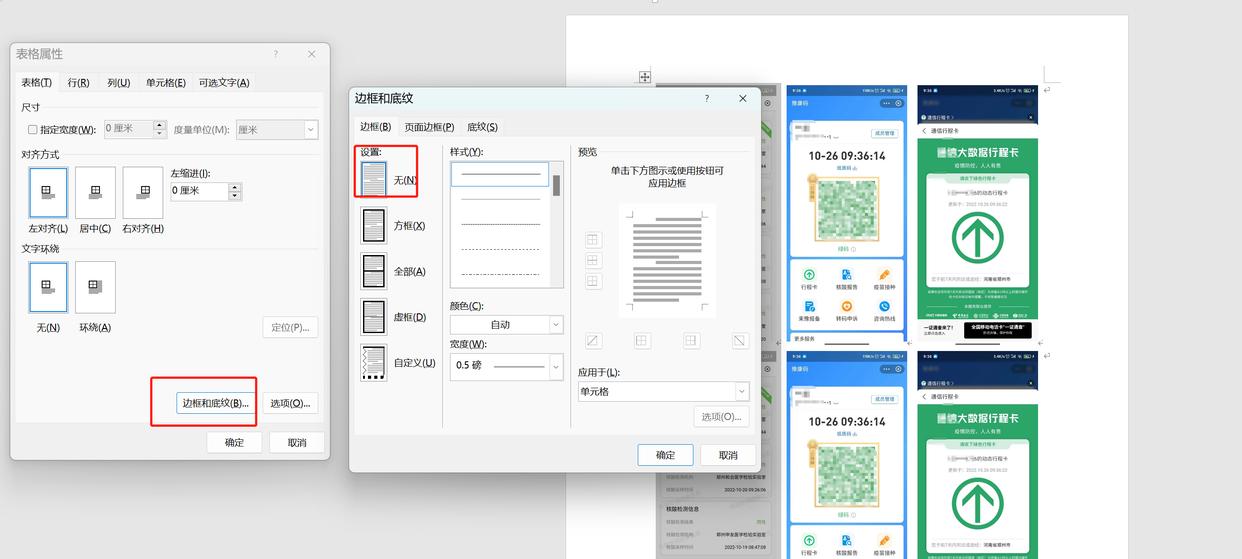Switch to the 可选文字(A) tab

pyautogui.click(x=224, y=82)
